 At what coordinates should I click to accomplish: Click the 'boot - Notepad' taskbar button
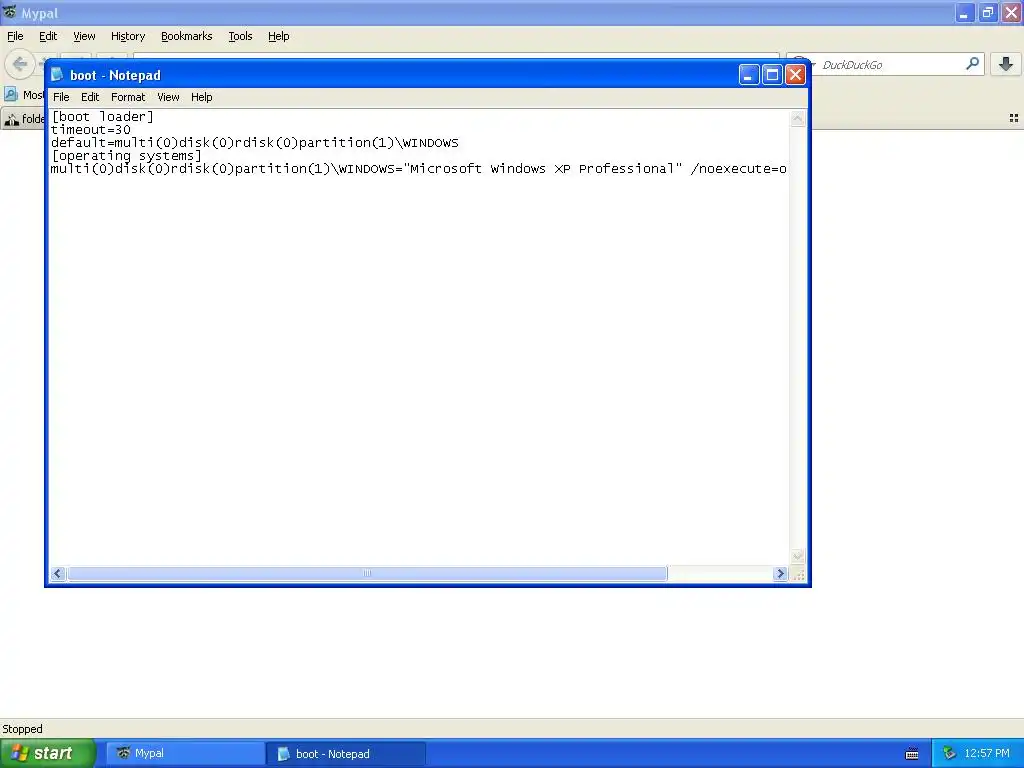(x=346, y=754)
